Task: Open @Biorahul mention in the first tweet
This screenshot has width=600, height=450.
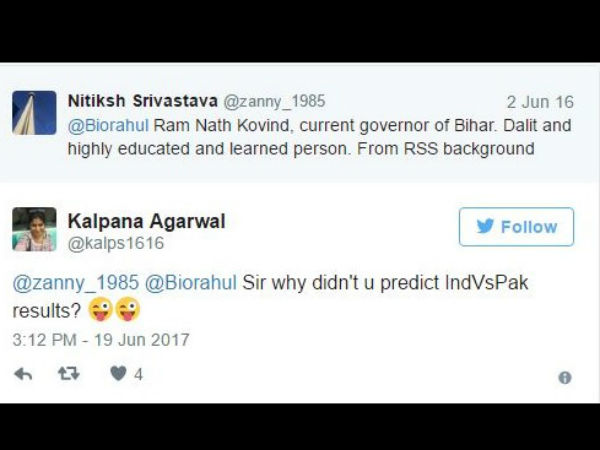Action: [108, 126]
